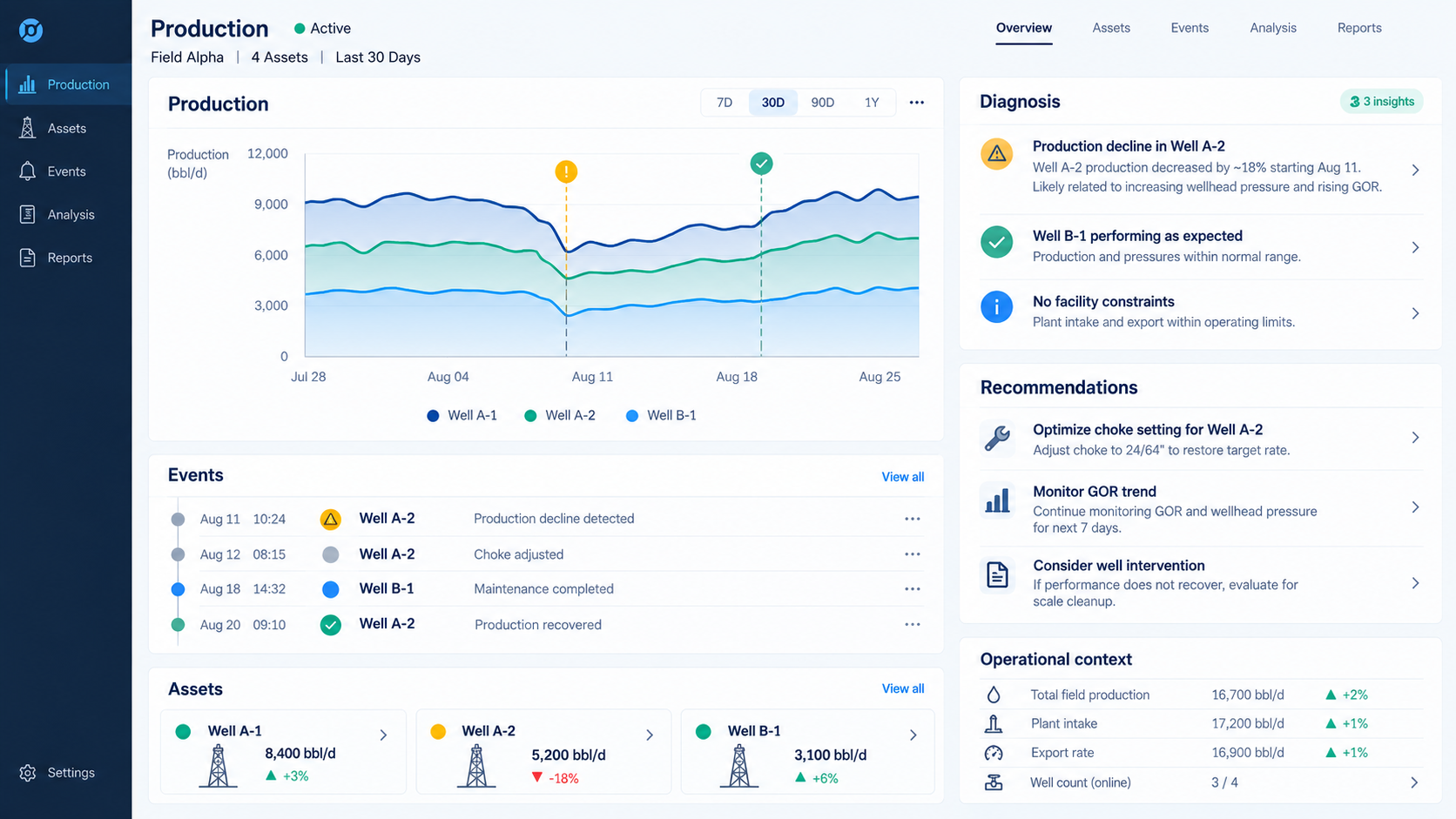Open Assets from the left sidebar
1456x819 pixels.
66,128
